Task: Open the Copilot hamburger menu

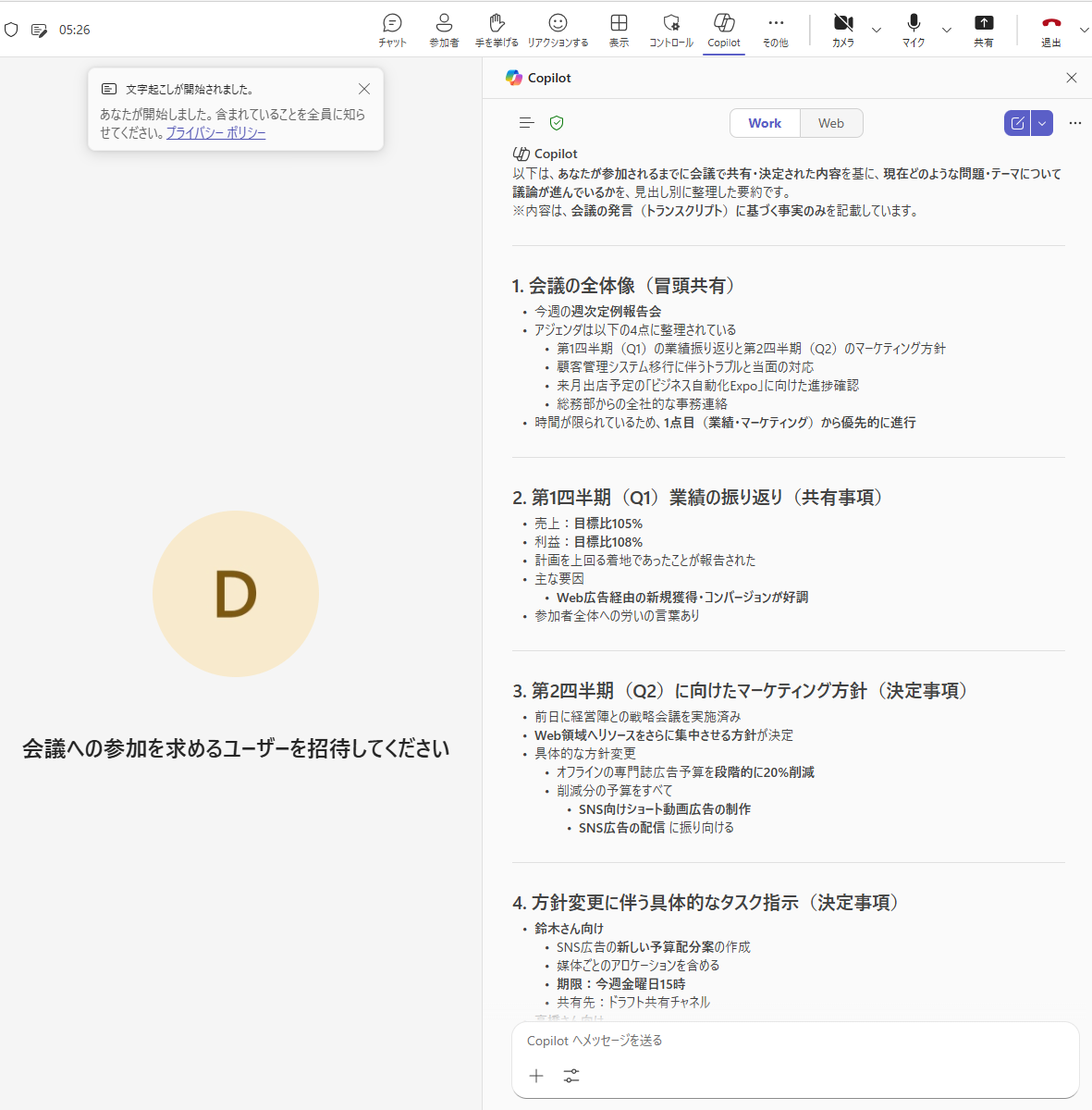Action: tap(527, 123)
